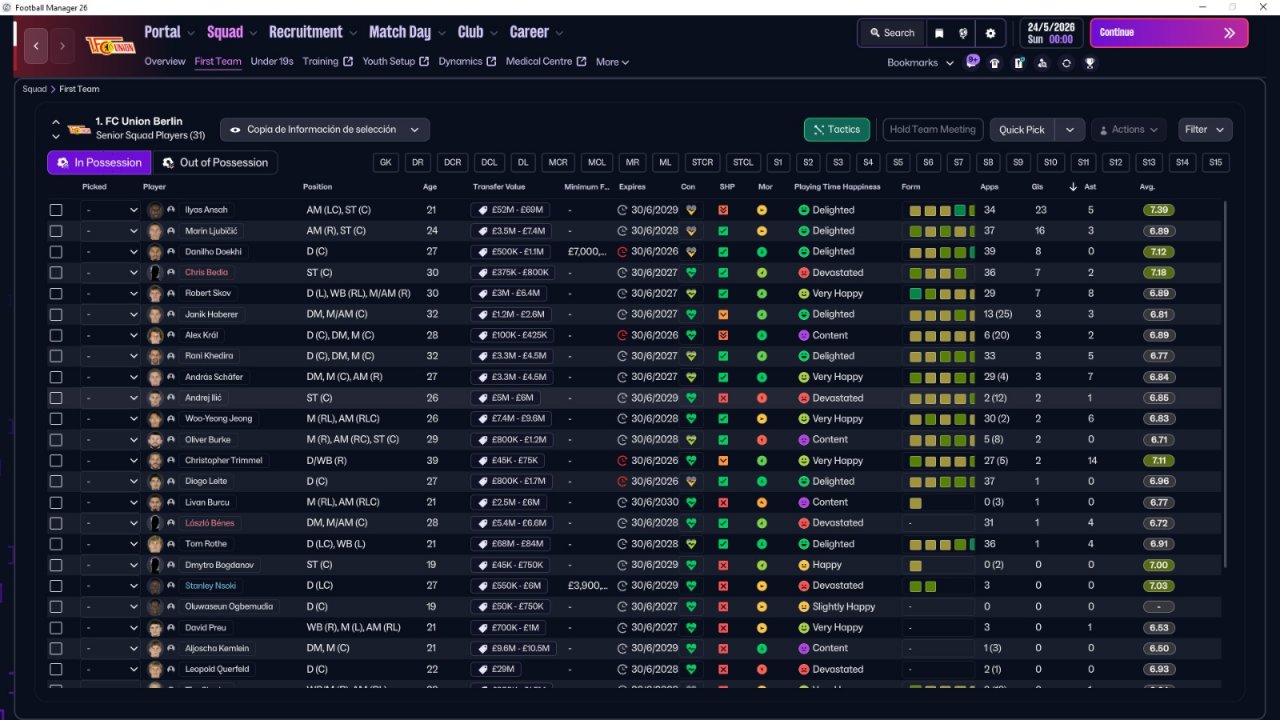Screen dimensions: 1280x720
Task: Switch to Out of Possession view
Action: (214, 163)
